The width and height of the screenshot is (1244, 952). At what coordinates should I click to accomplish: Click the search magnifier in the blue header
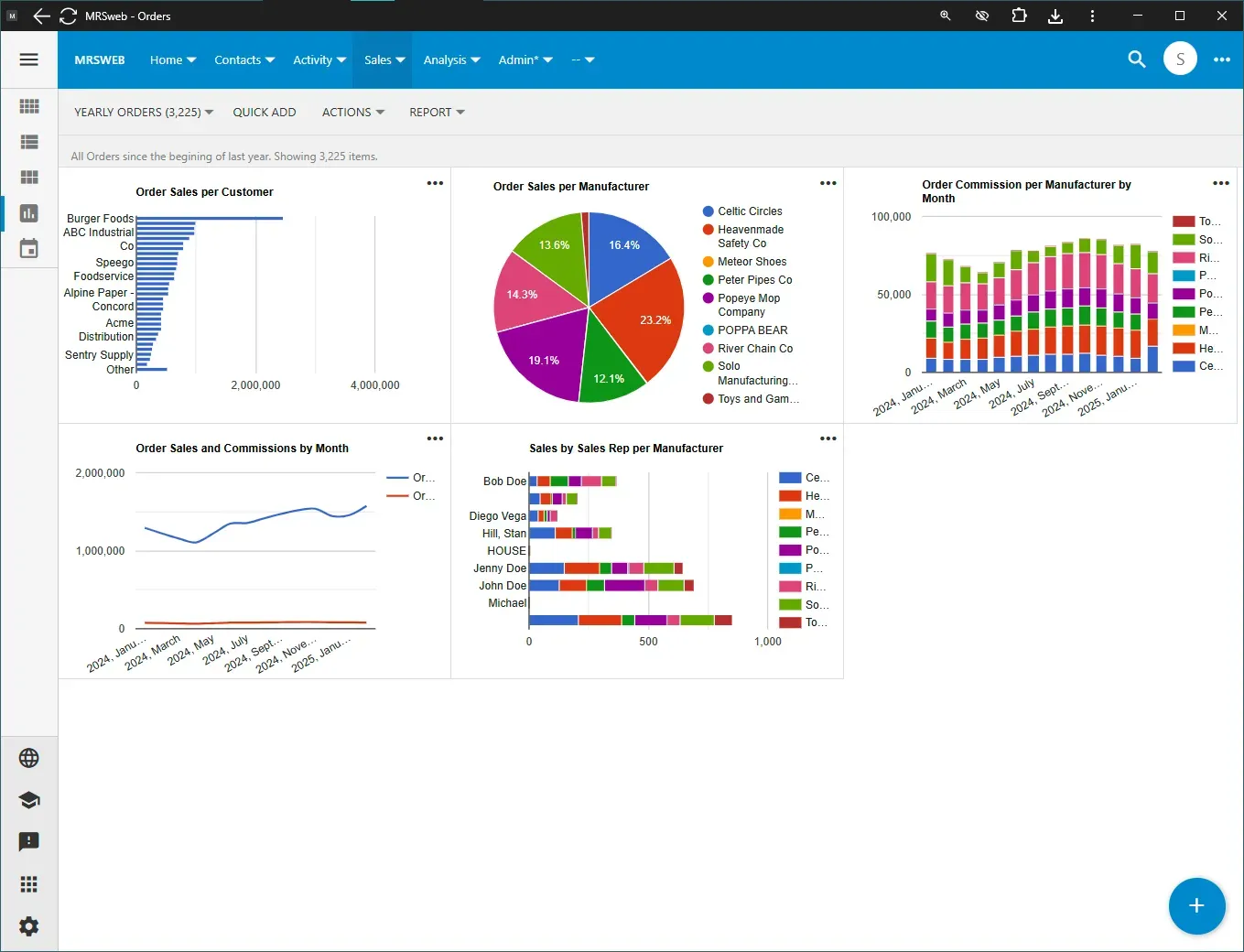click(1137, 59)
